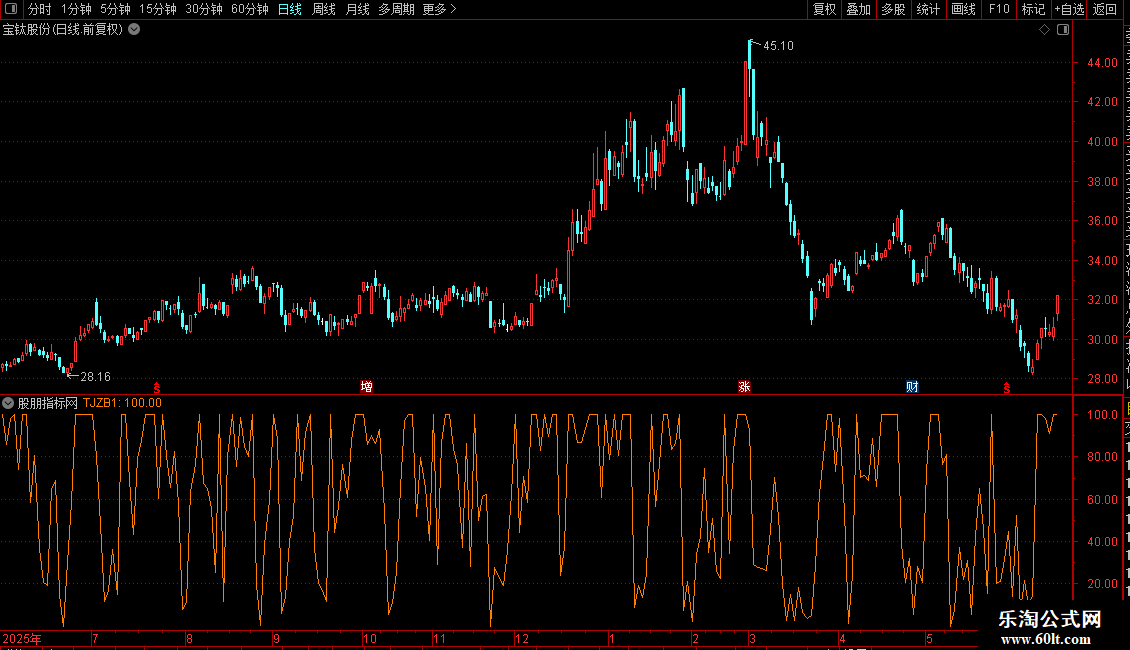Select the 日线 daily chart tab
Viewport: 1130px width, 650px height.
(x=290, y=9)
